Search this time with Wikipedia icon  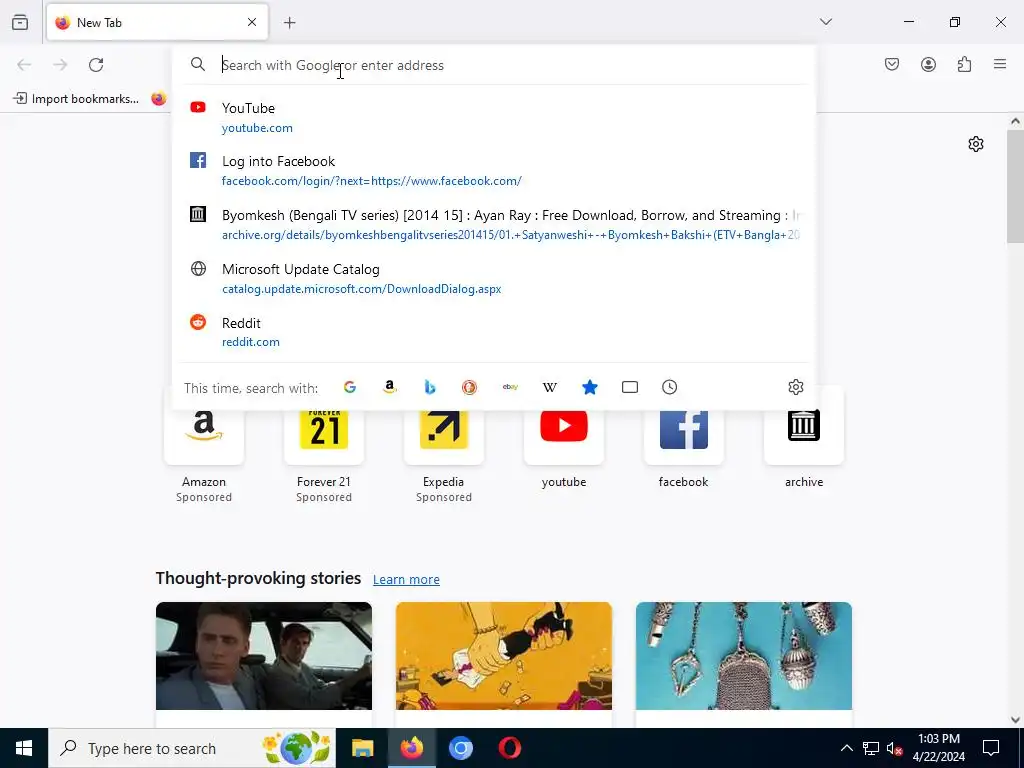pos(550,387)
